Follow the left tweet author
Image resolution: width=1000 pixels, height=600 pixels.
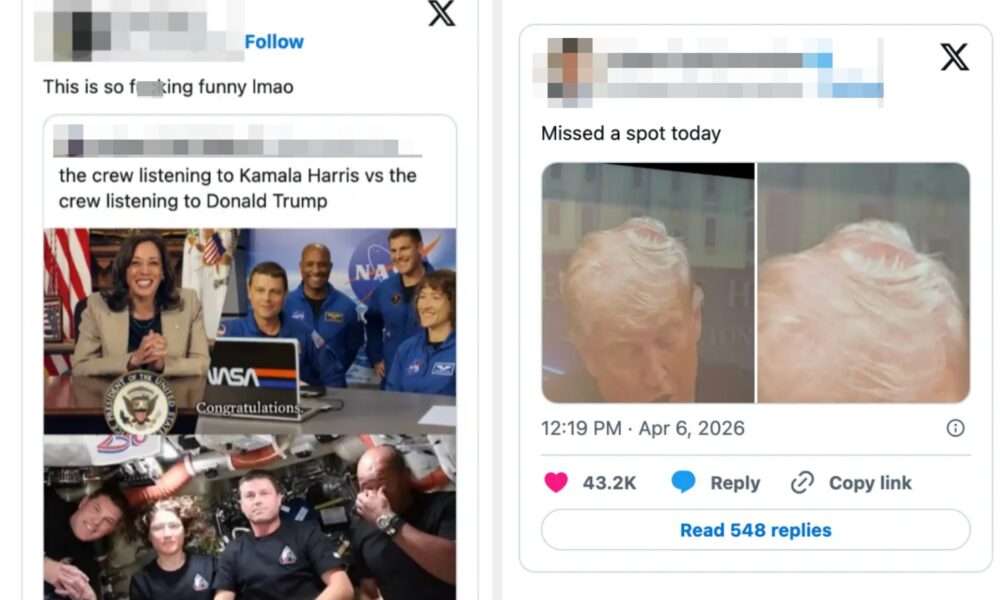(274, 42)
